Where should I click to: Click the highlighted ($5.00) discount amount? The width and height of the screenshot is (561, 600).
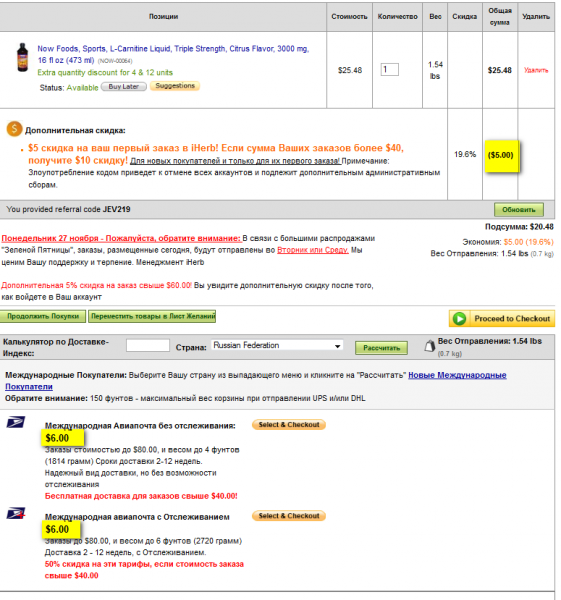500,155
